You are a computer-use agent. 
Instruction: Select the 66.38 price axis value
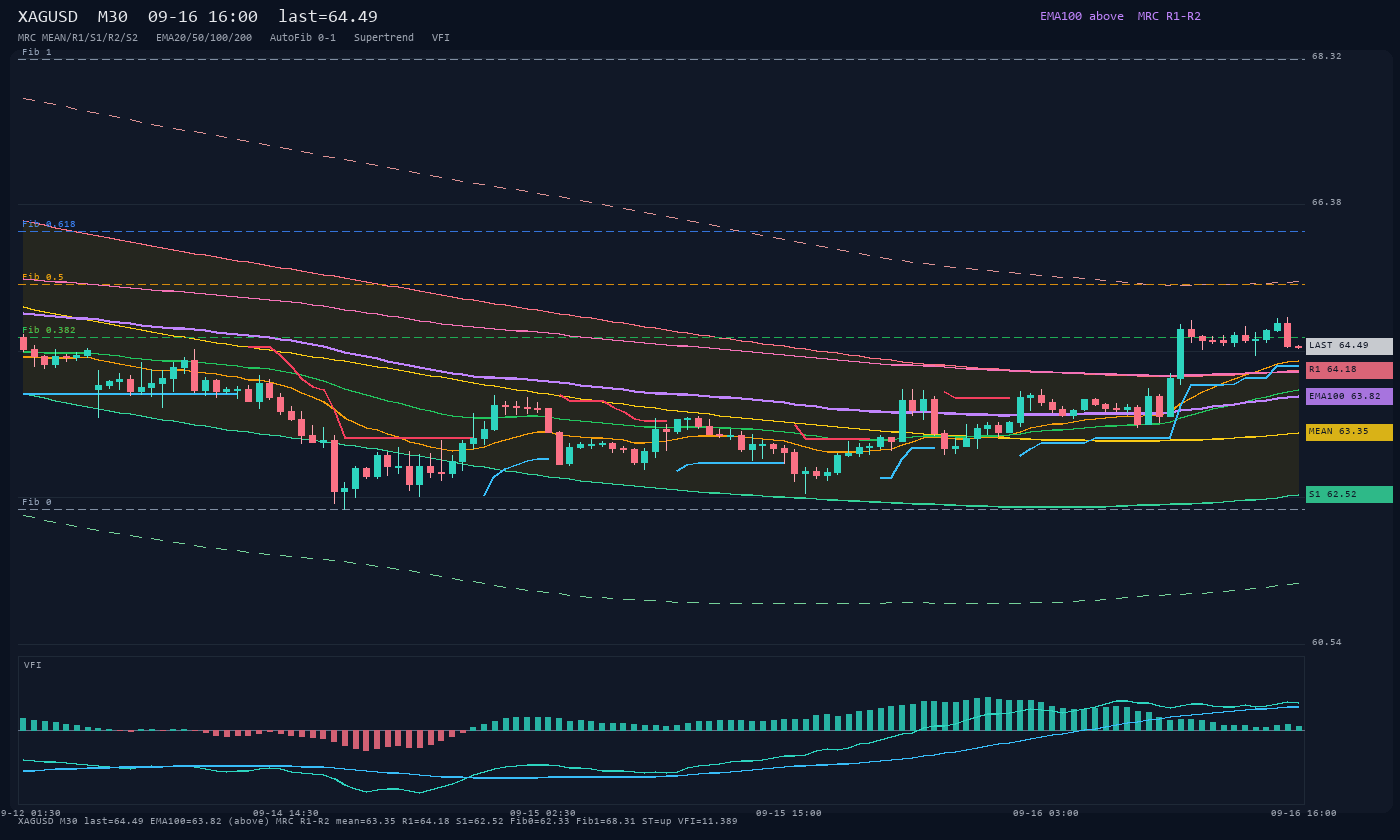(1327, 202)
